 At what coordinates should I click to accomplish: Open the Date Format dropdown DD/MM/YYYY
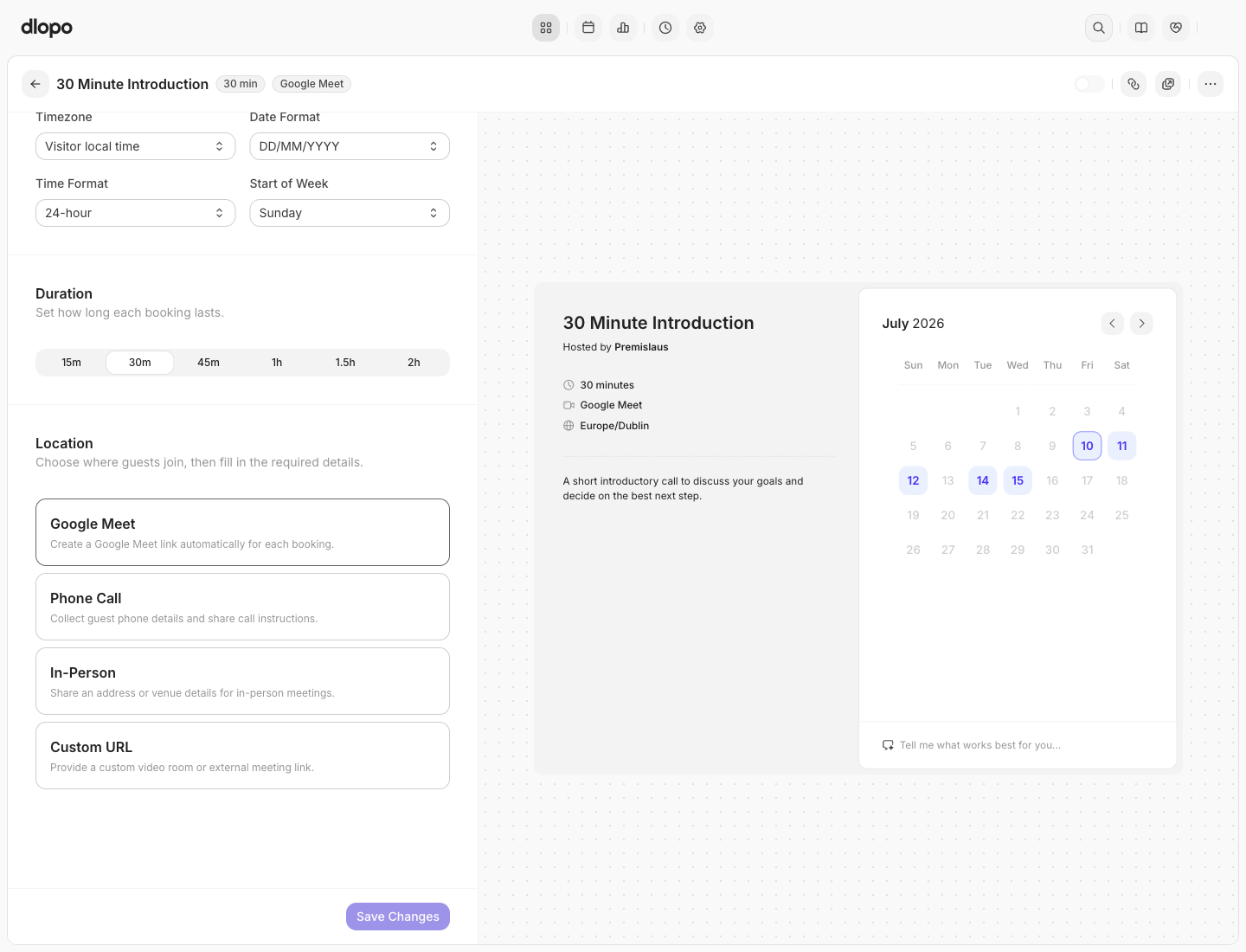tap(350, 146)
